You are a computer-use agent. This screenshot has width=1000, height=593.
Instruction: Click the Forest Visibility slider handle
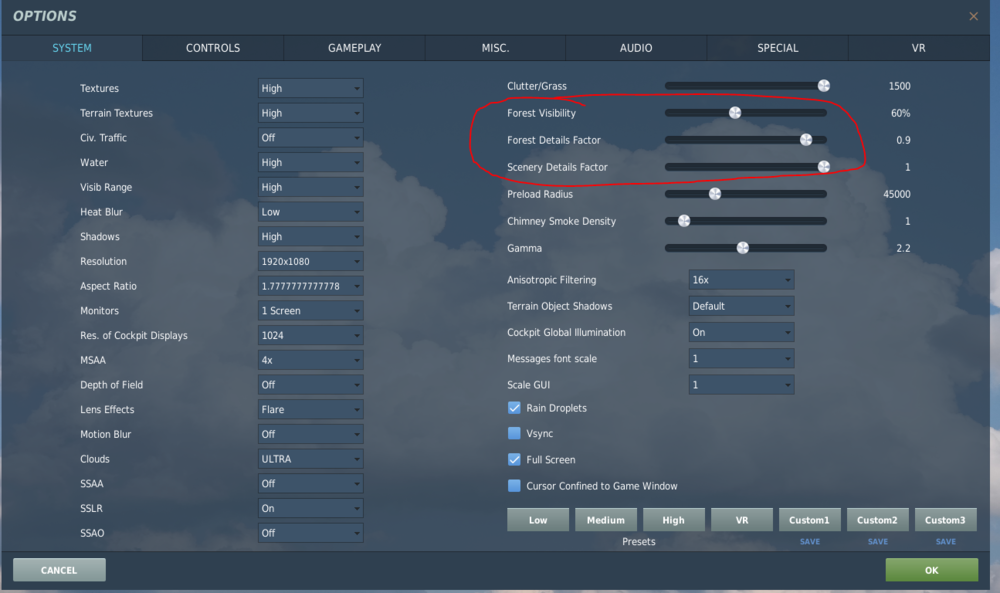point(735,113)
